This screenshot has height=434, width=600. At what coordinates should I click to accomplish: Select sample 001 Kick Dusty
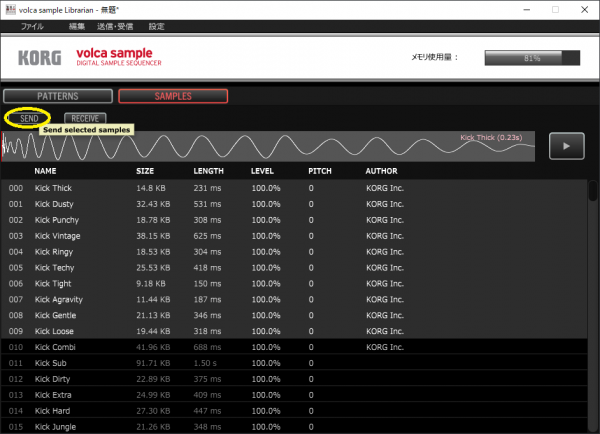click(294, 204)
